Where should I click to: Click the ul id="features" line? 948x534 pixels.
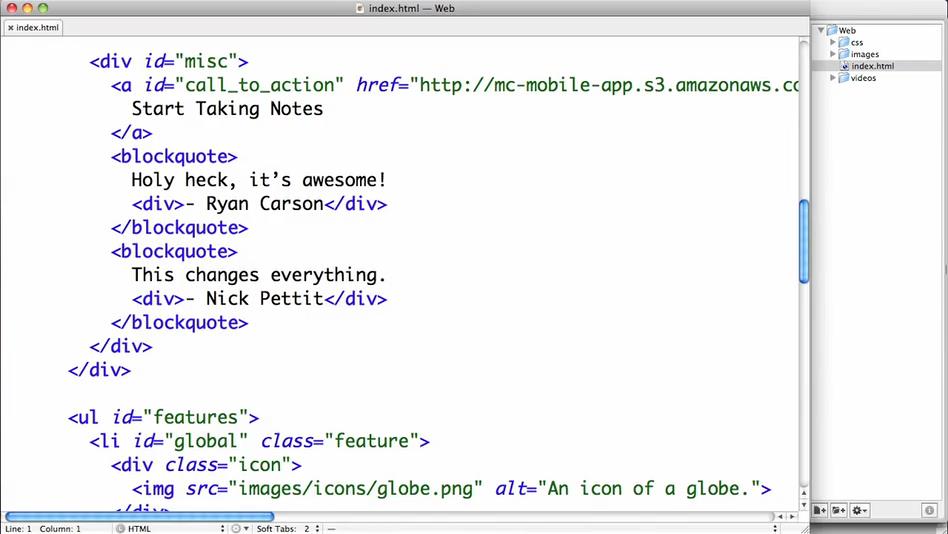[x=163, y=417]
